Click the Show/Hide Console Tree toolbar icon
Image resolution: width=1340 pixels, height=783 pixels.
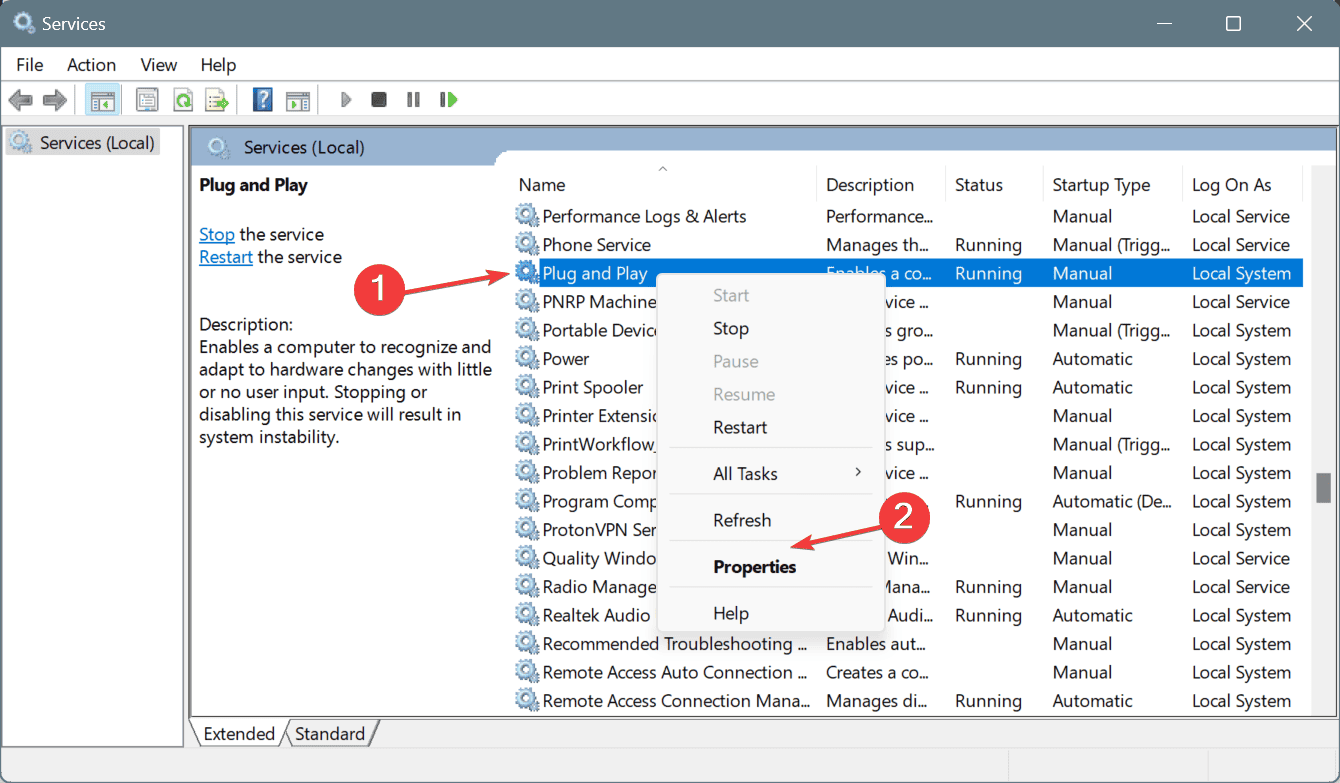pos(101,100)
